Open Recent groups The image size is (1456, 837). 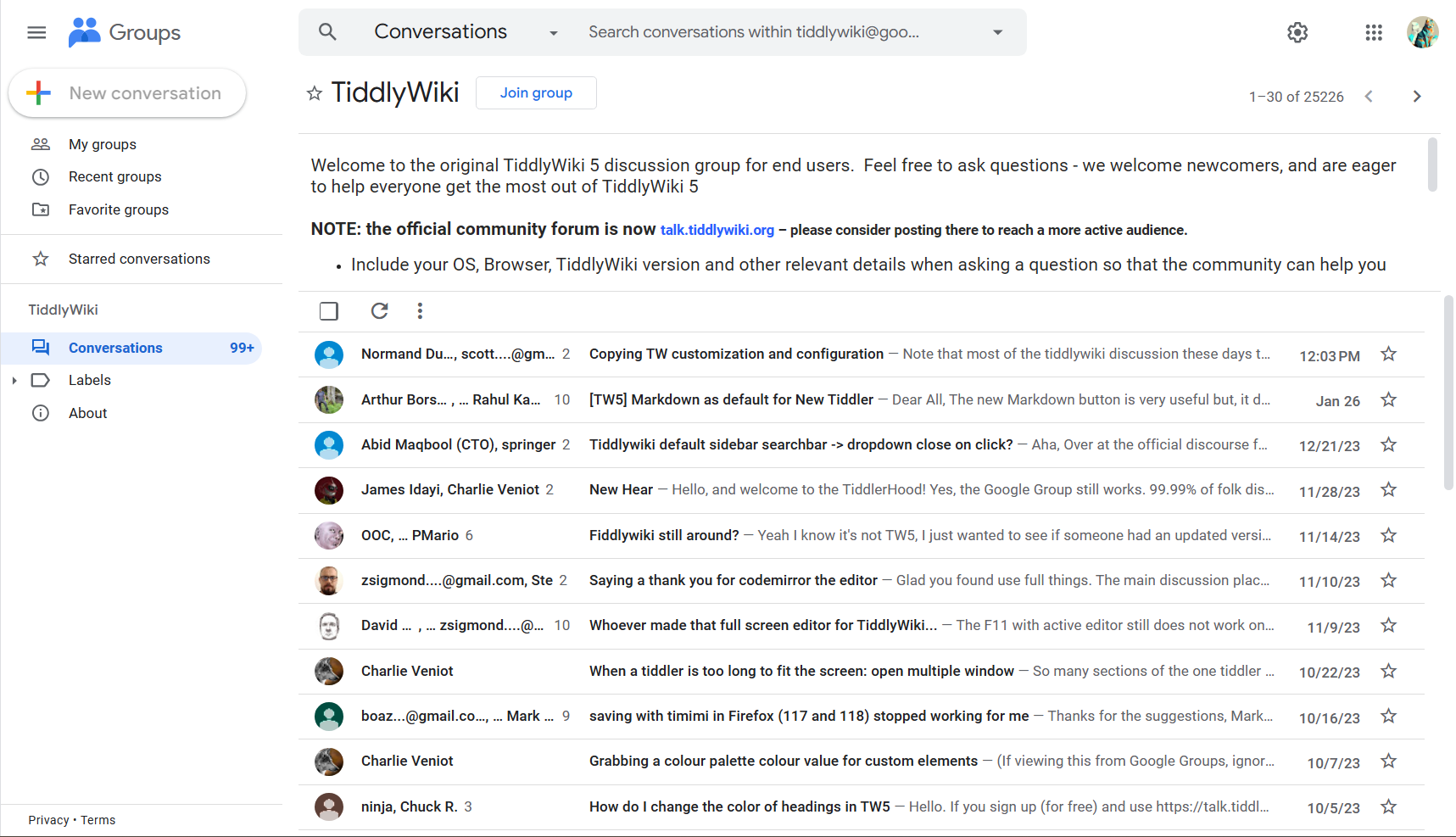114,176
